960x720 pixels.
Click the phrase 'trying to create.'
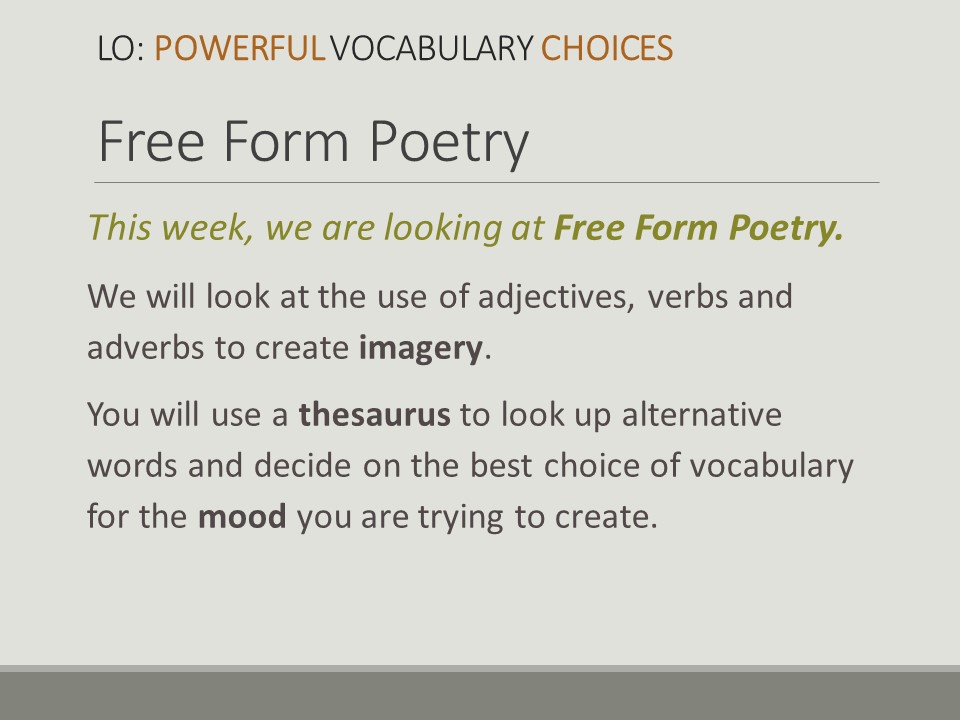pos(538,518)
